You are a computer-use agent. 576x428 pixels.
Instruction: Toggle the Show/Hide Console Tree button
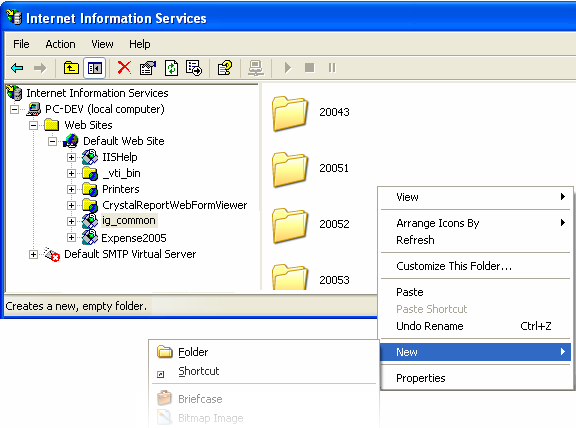pyautogui.click(x=95, y=68)
